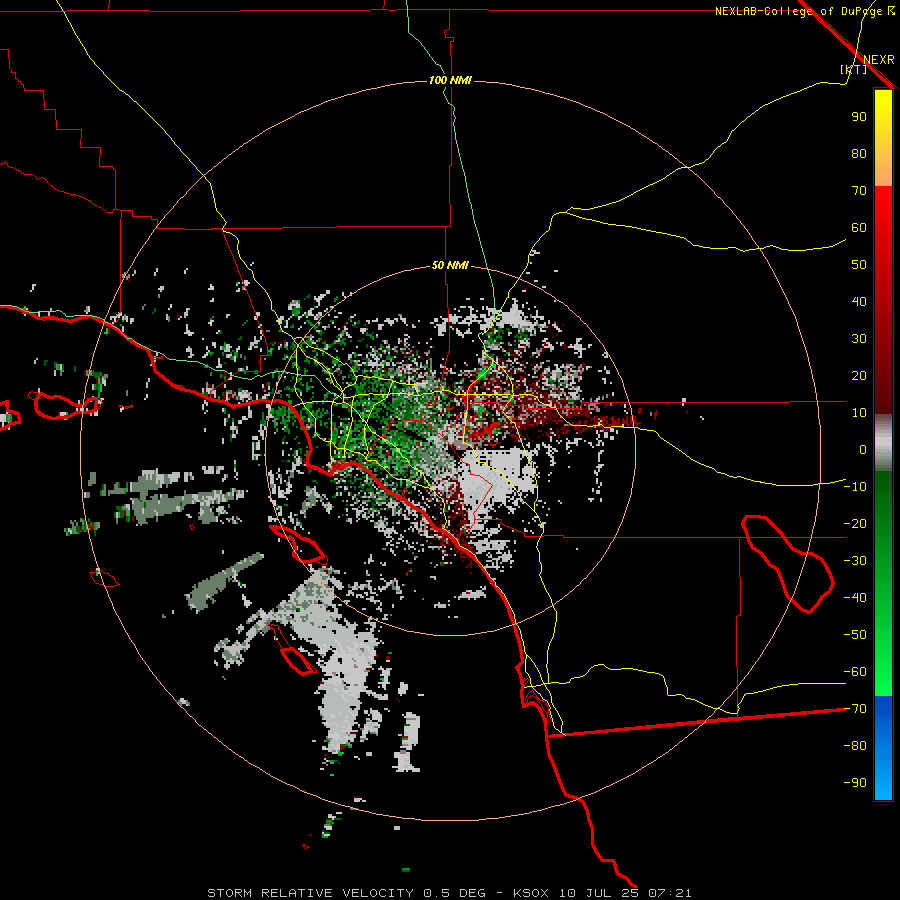Click the 40 value on the velocity scale
This screenshot has width=900, height=900.
[859, 301]
